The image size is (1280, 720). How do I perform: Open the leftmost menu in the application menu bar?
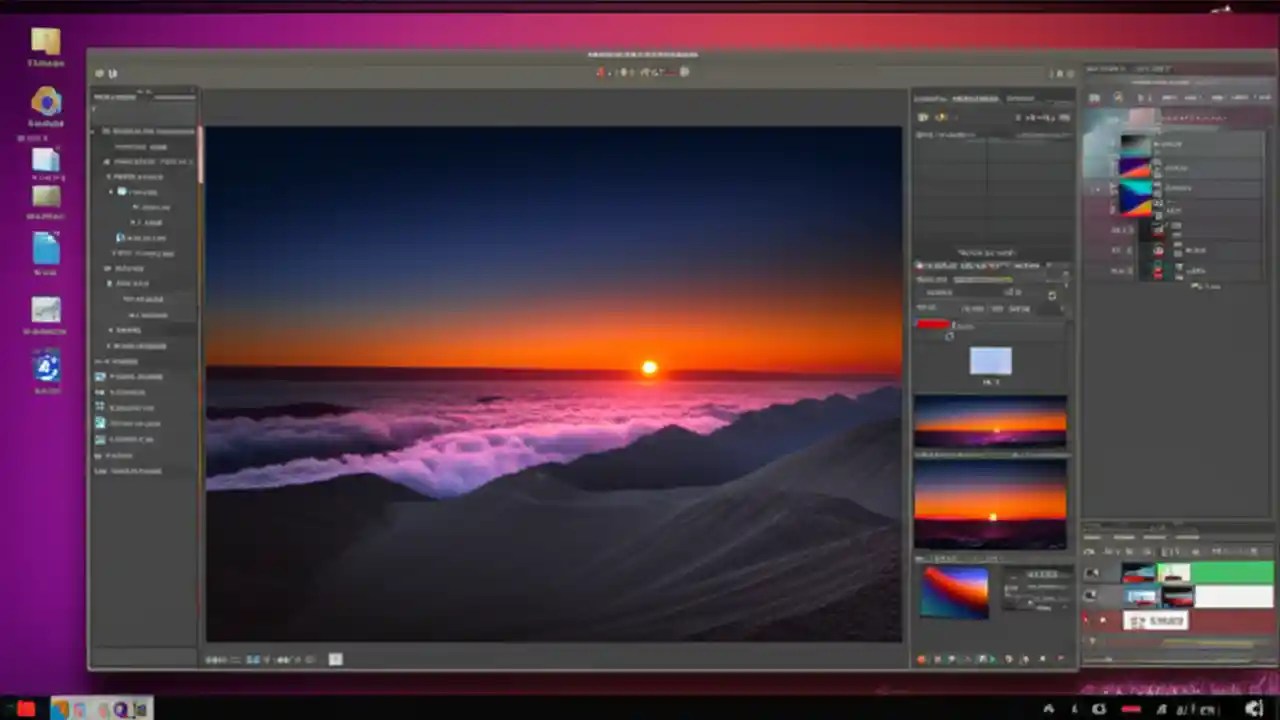tap(99, 73)
